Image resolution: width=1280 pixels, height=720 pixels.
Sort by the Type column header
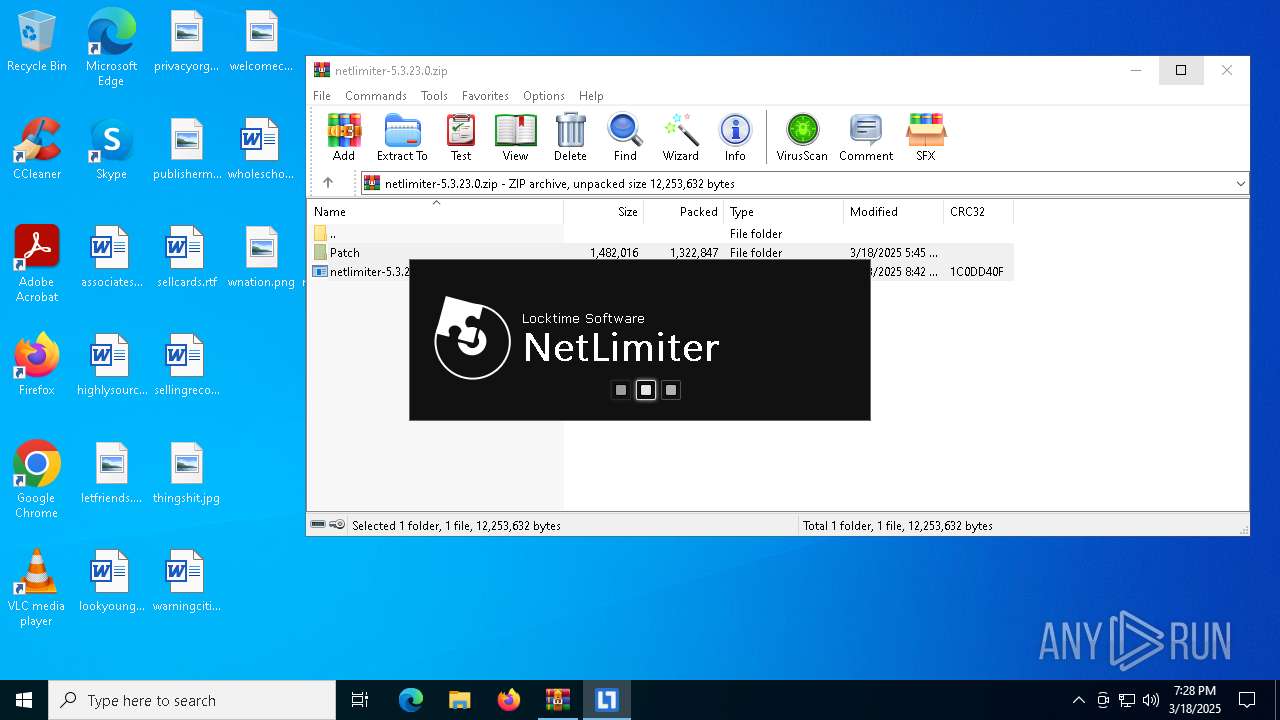pos(784,212)
